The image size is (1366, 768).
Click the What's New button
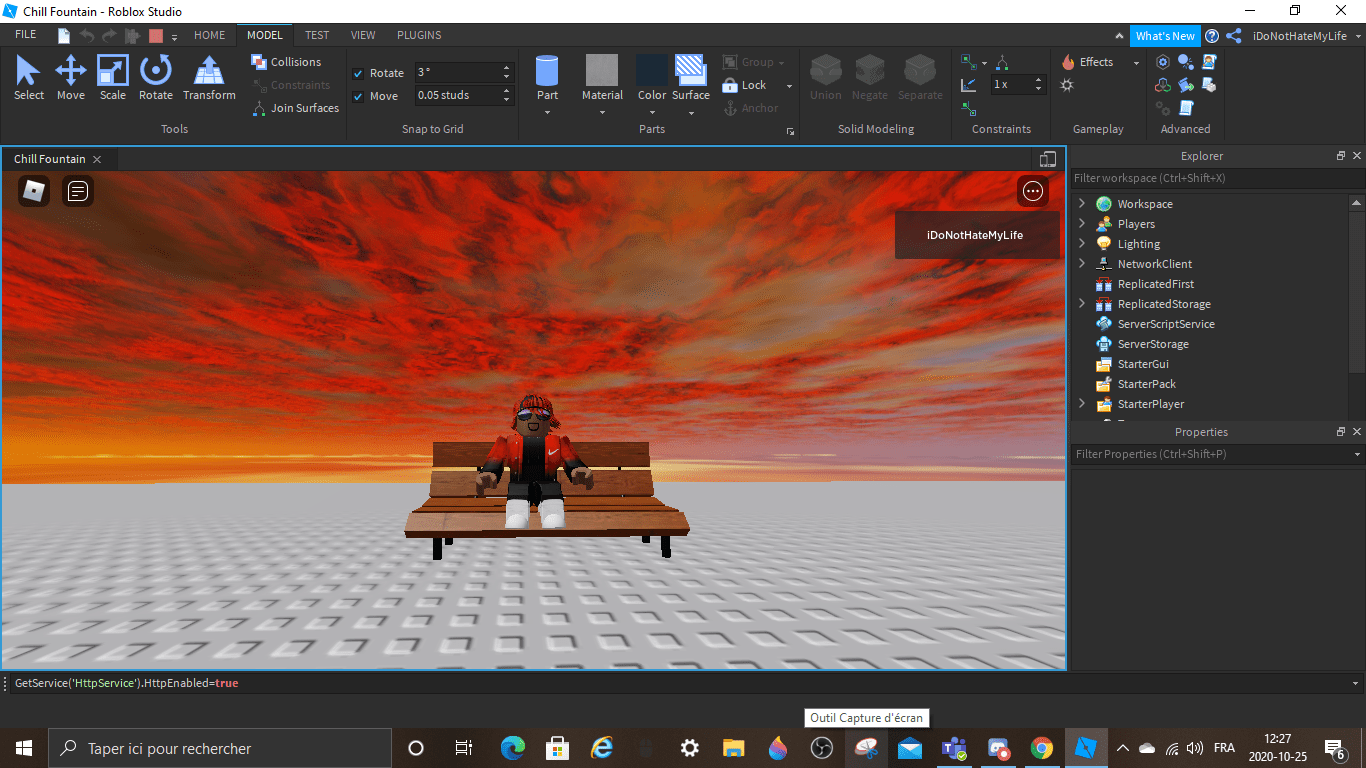click(x=1164, y=35)
